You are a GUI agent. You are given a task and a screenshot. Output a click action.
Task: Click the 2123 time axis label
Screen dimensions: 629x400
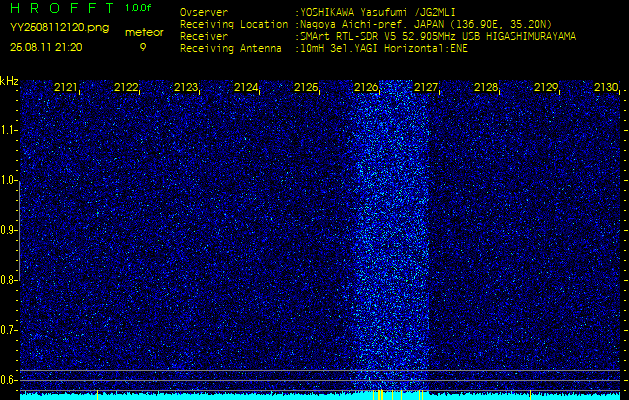point(186,87)
